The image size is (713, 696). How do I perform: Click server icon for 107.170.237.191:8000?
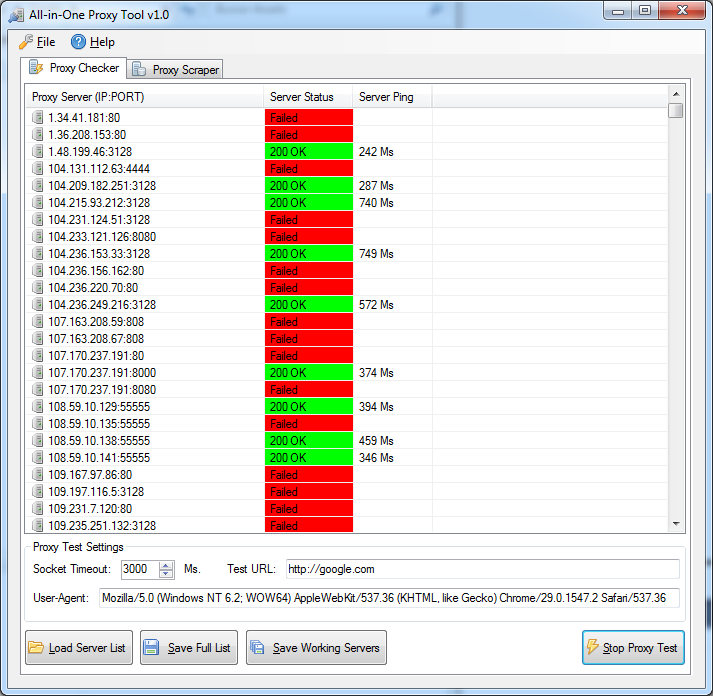pyautogui.click(x=38, y=372)
